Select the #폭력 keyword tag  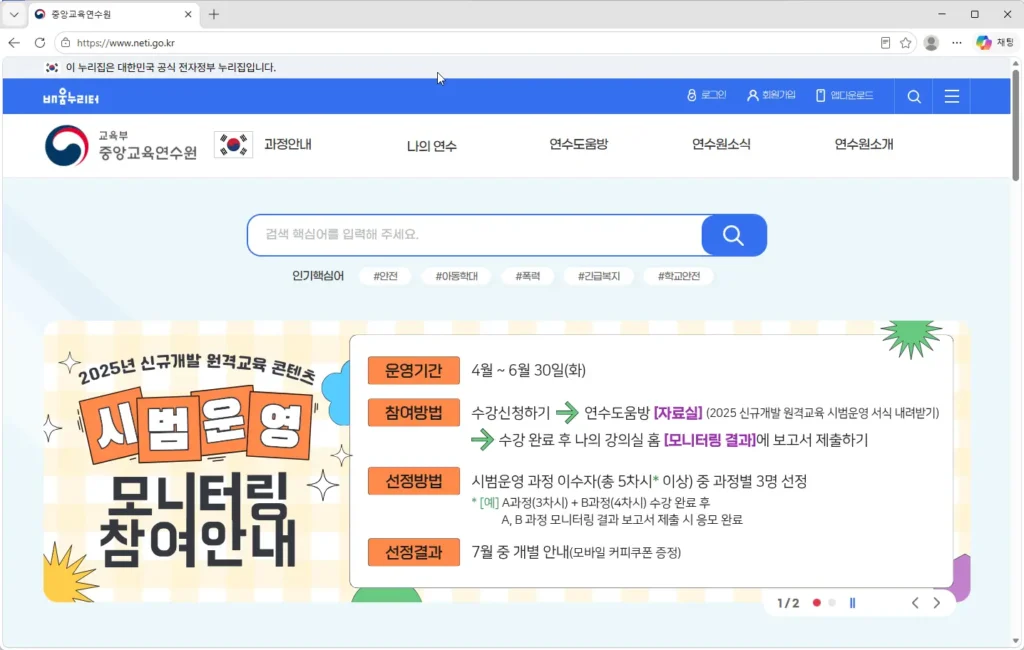(x=528, y=276)
